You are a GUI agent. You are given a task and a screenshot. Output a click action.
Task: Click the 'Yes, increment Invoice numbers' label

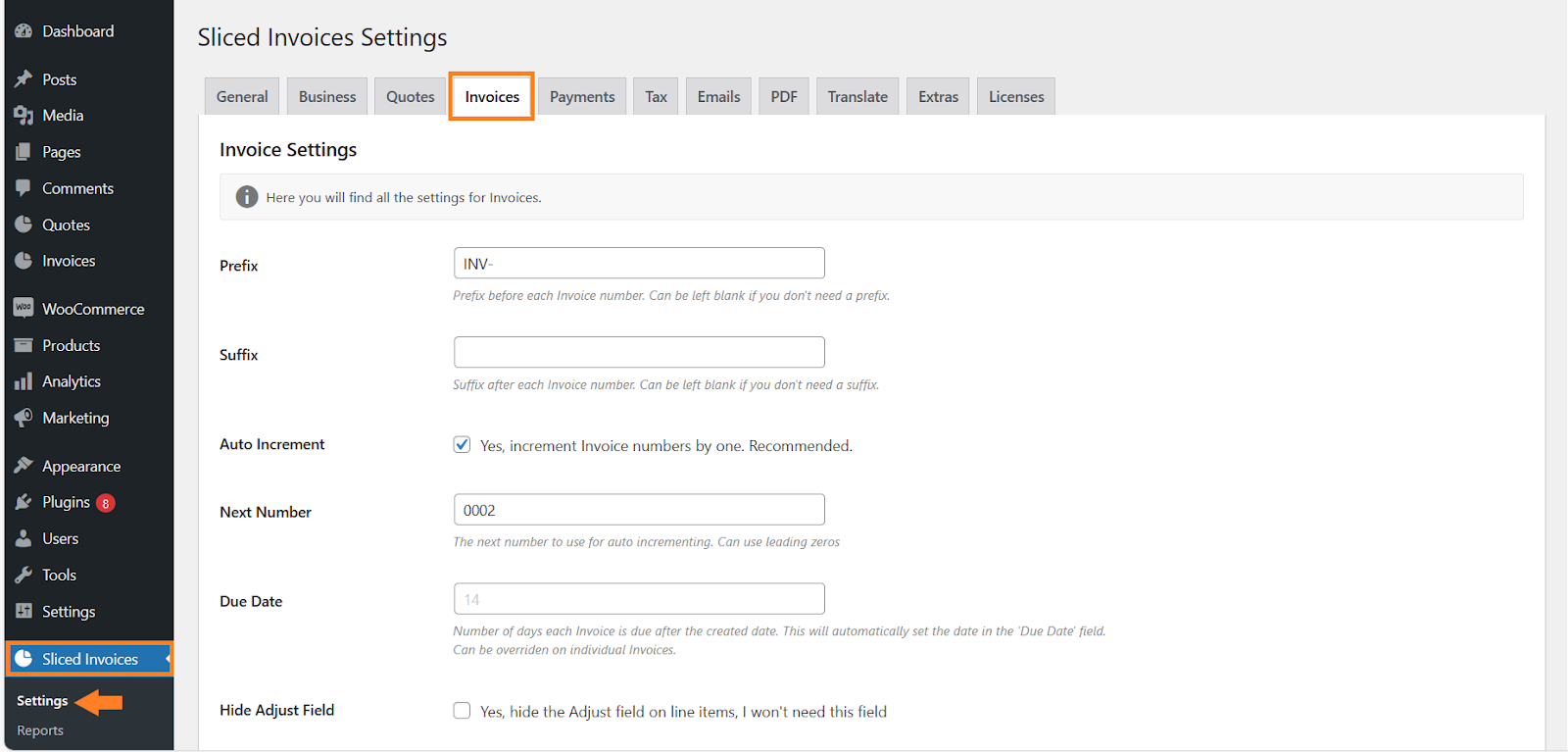pos(666,445)
